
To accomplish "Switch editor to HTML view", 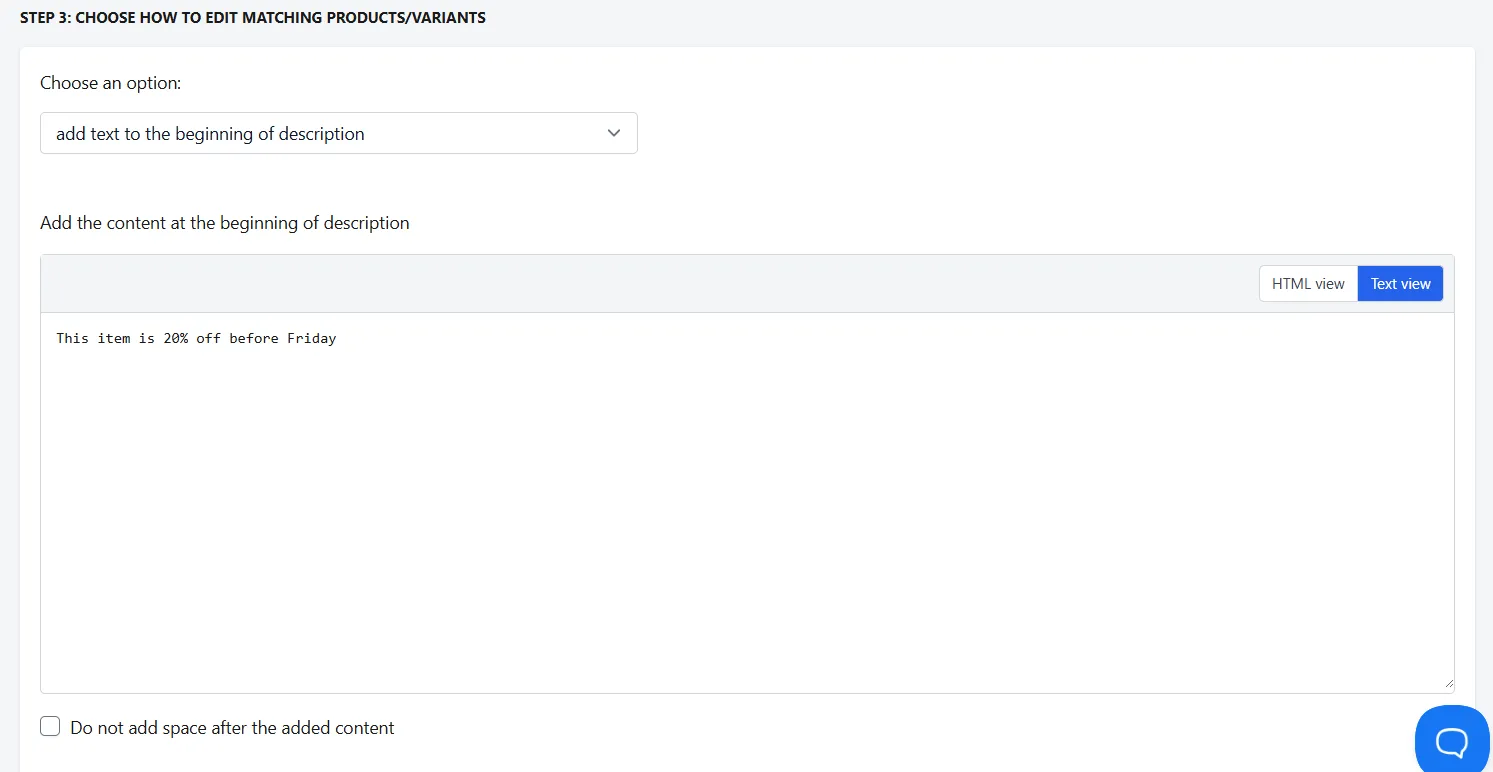I will tap(1308, 284).
